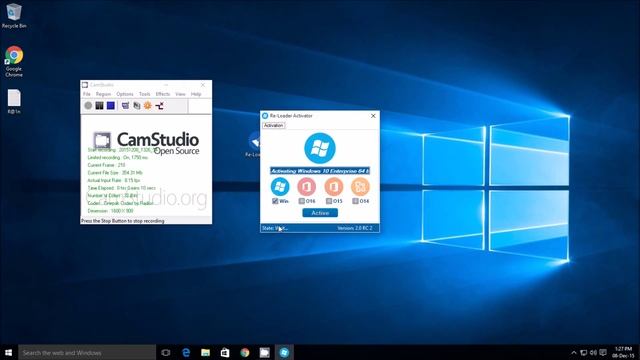Image resolution: width=640 pixels, height=360 pixels.
Task: Open the Options menu in CamStudio
Action: 125,94
